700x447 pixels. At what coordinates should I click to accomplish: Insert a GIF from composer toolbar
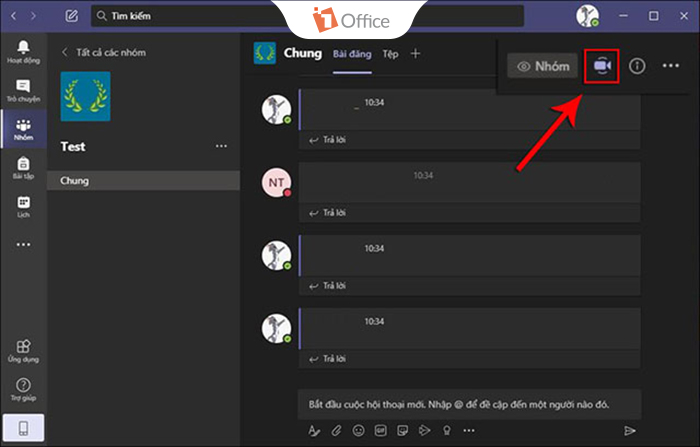tap(380, 430)
